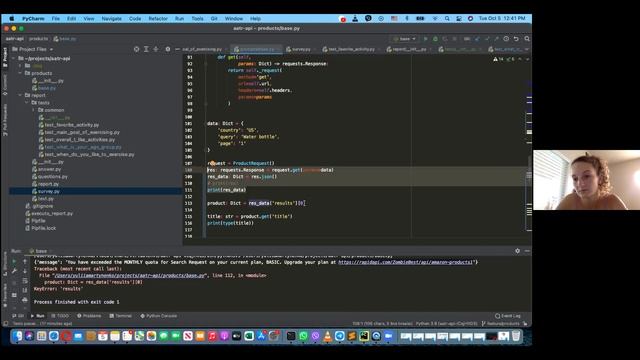Open Search Everywhere magnifier icon

coord(527,39)
